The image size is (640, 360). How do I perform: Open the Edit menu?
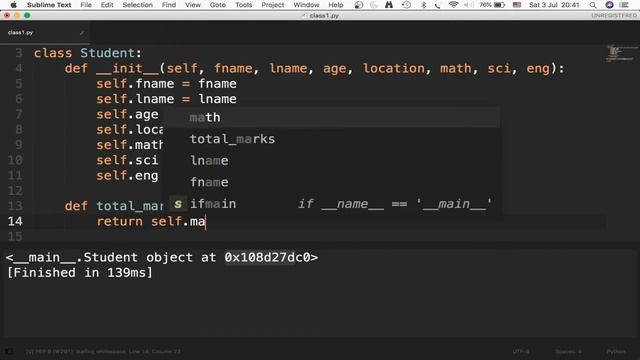click(107, 5)
